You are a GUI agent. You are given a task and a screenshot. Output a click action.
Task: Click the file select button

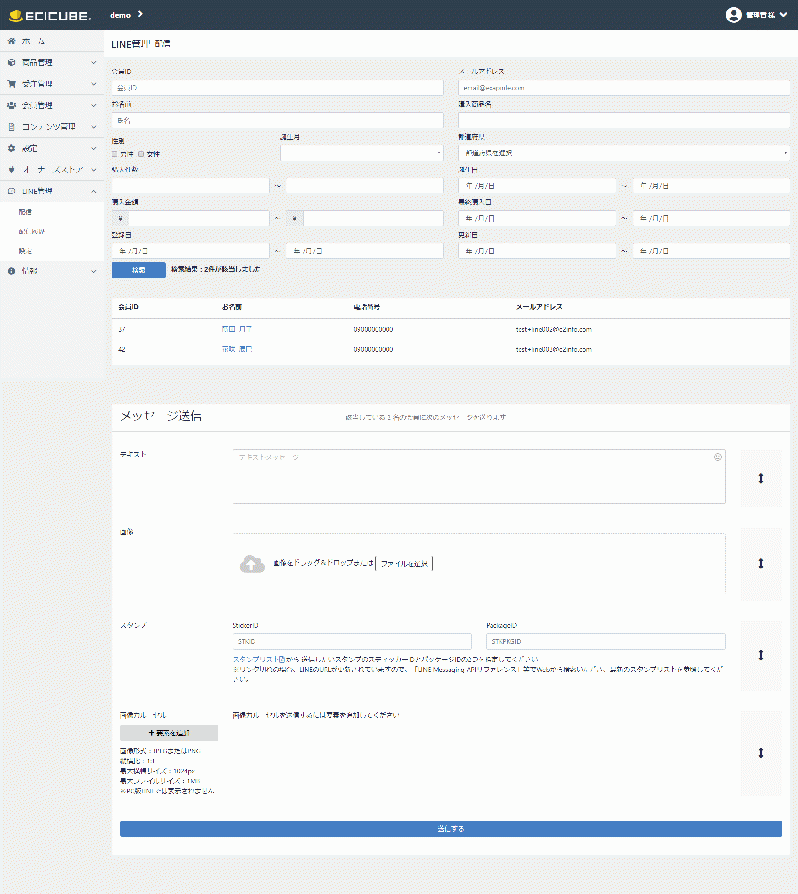[404, 563]
